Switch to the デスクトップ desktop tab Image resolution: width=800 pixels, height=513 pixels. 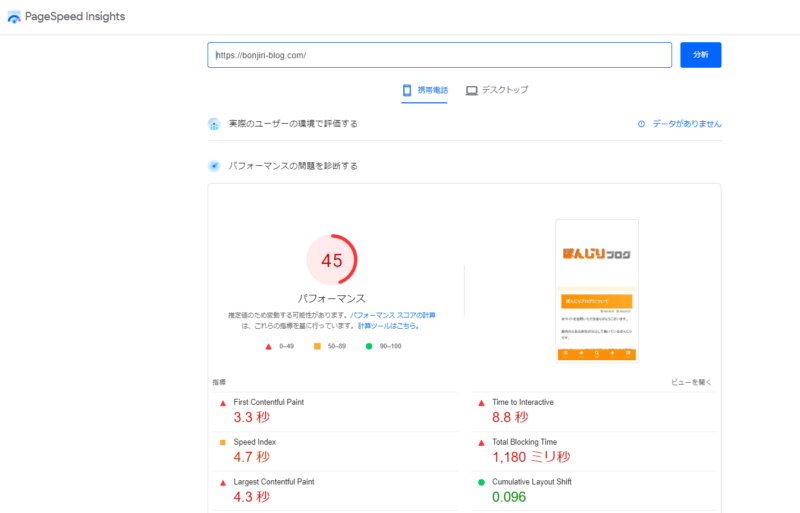click(x=497, y=90)
